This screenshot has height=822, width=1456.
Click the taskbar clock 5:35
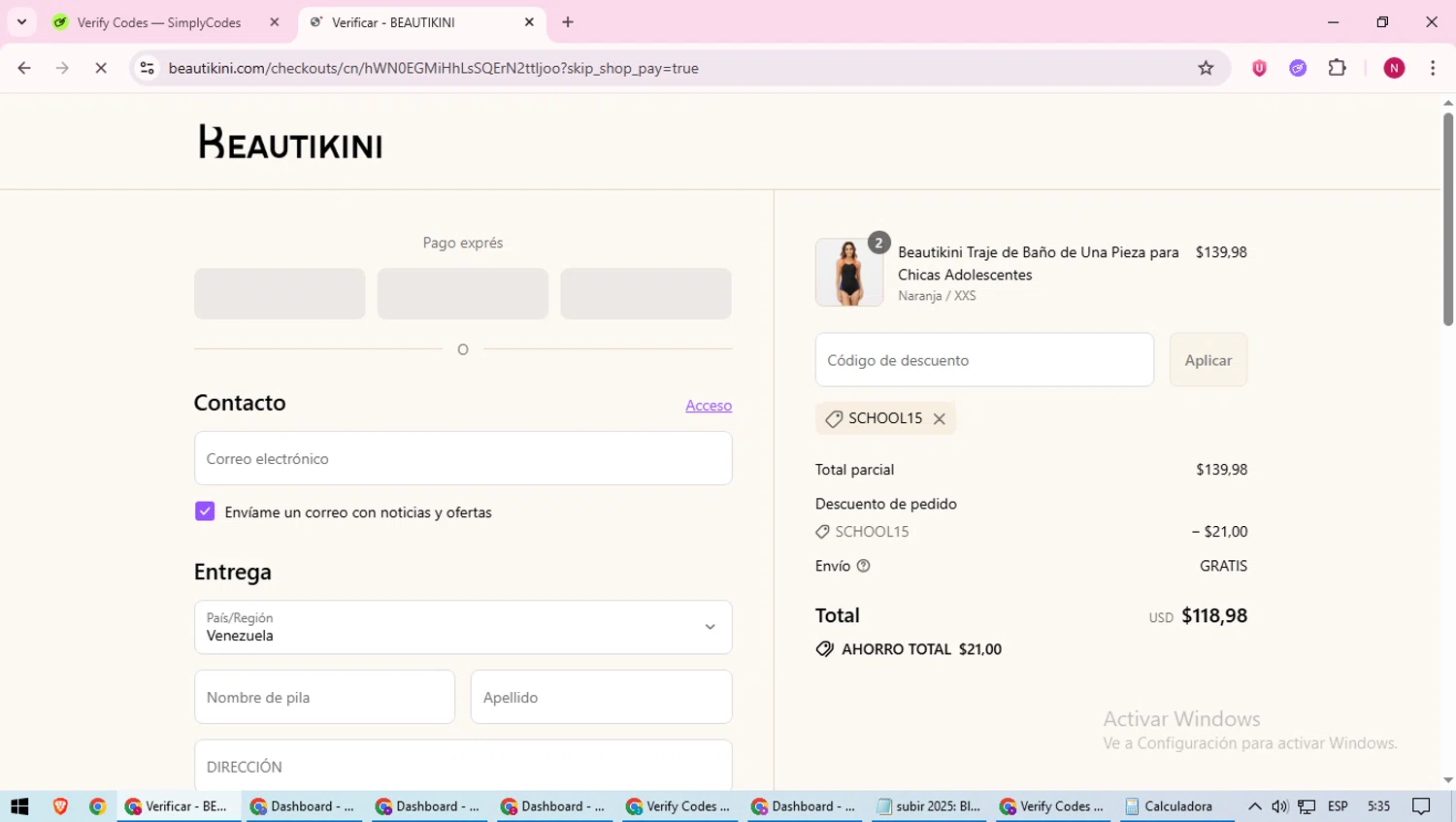(1378, 806)
